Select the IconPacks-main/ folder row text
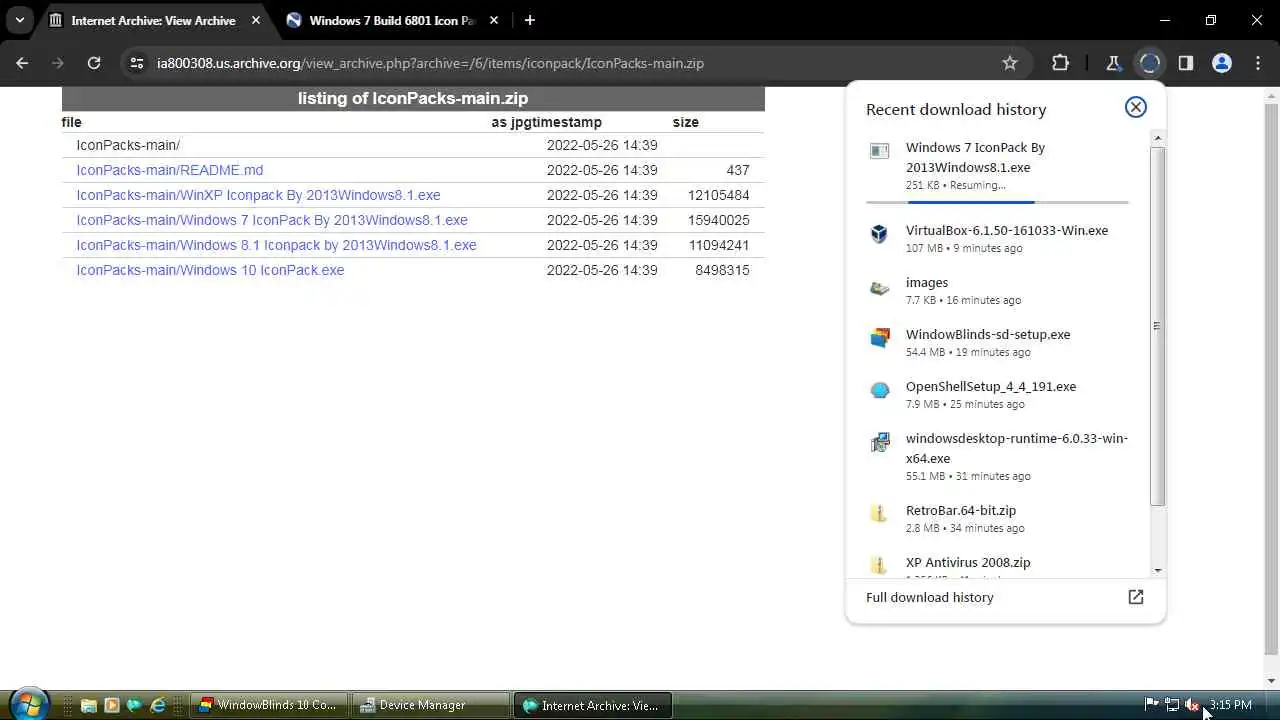 pyautogui.click(x=128, y=145)
